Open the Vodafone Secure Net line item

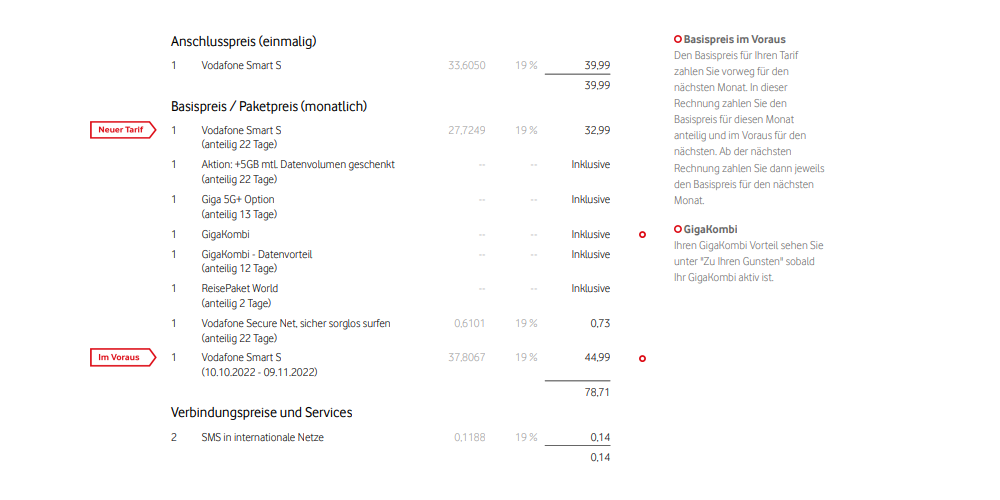pos(296,324)
